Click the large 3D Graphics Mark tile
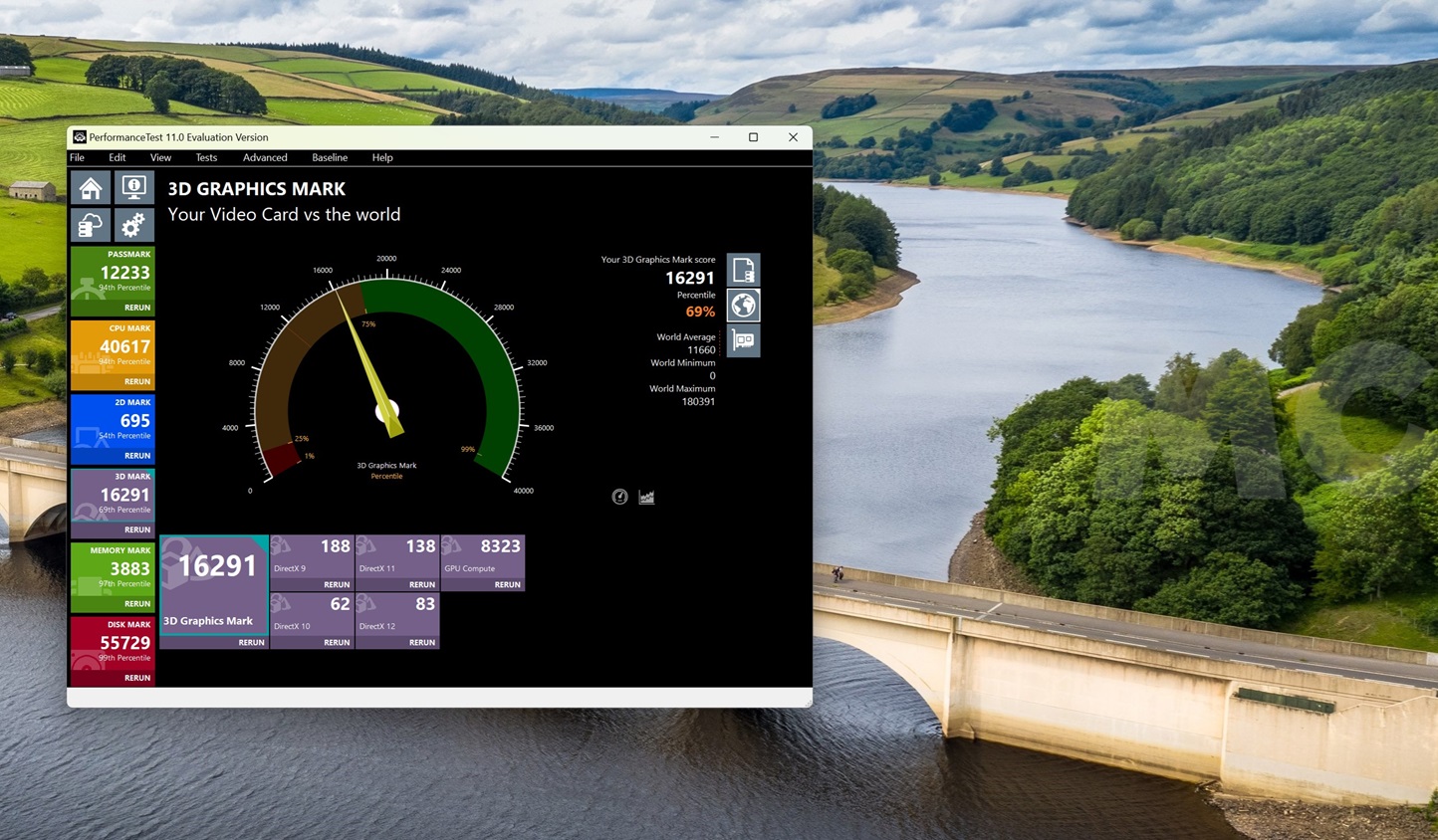 click(x=214, y=584)
